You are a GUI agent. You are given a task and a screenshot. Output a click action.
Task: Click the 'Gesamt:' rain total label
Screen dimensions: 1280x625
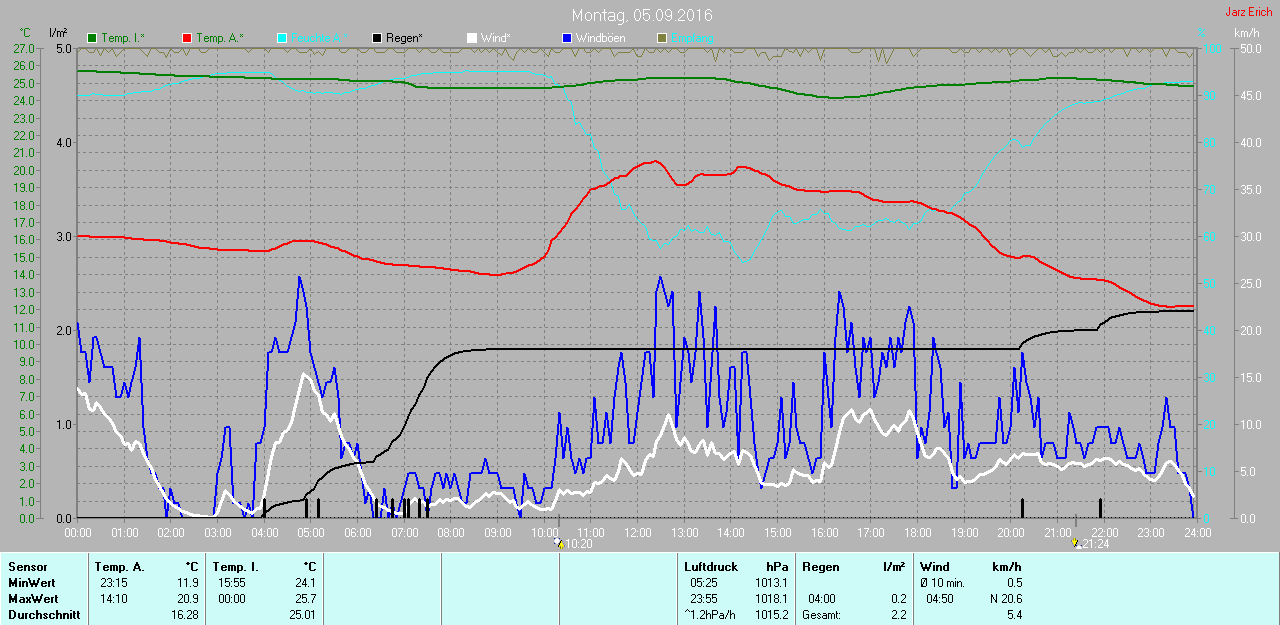click(821, 615)
